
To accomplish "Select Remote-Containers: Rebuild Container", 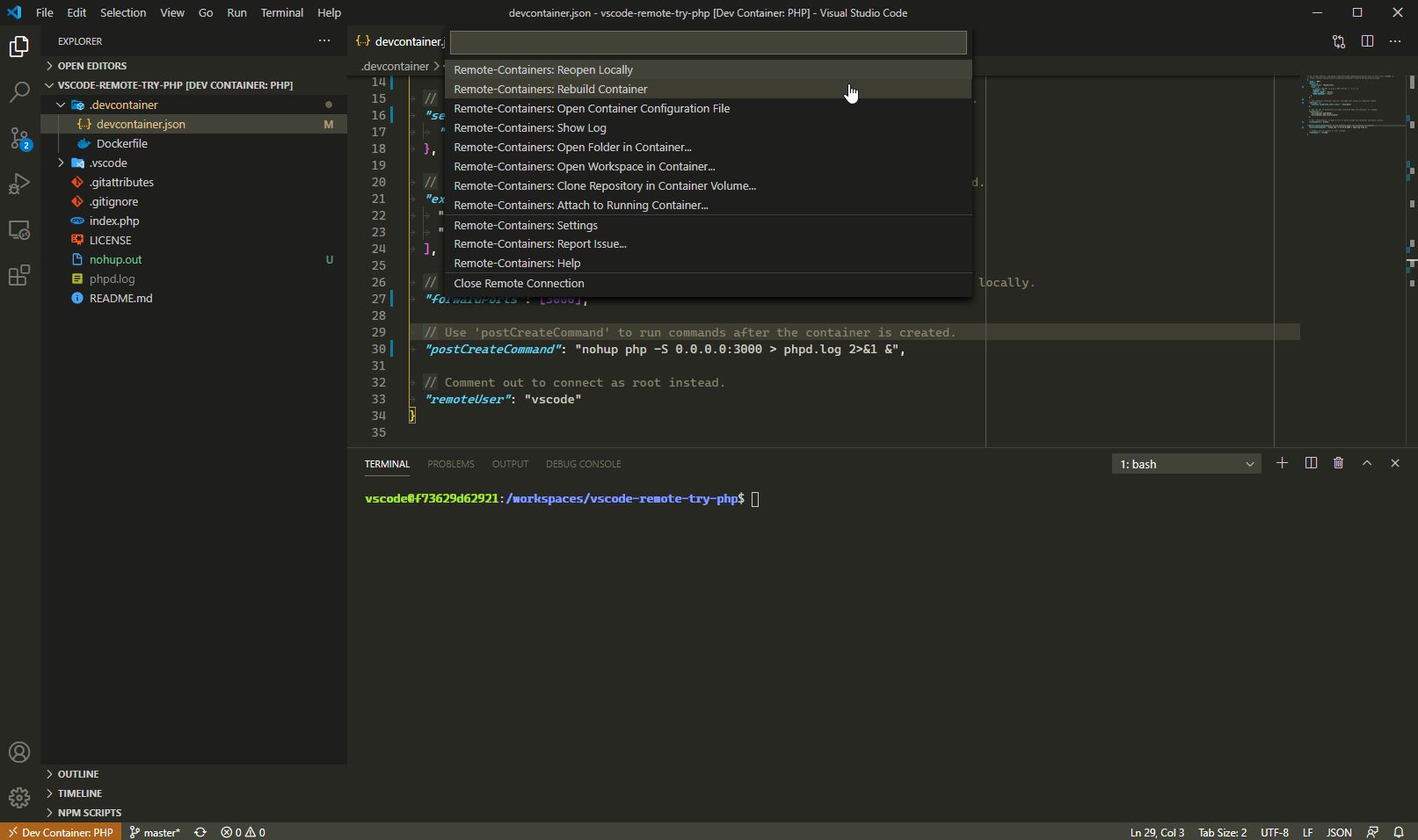I will pyautogui.click(x=550, y=89).
